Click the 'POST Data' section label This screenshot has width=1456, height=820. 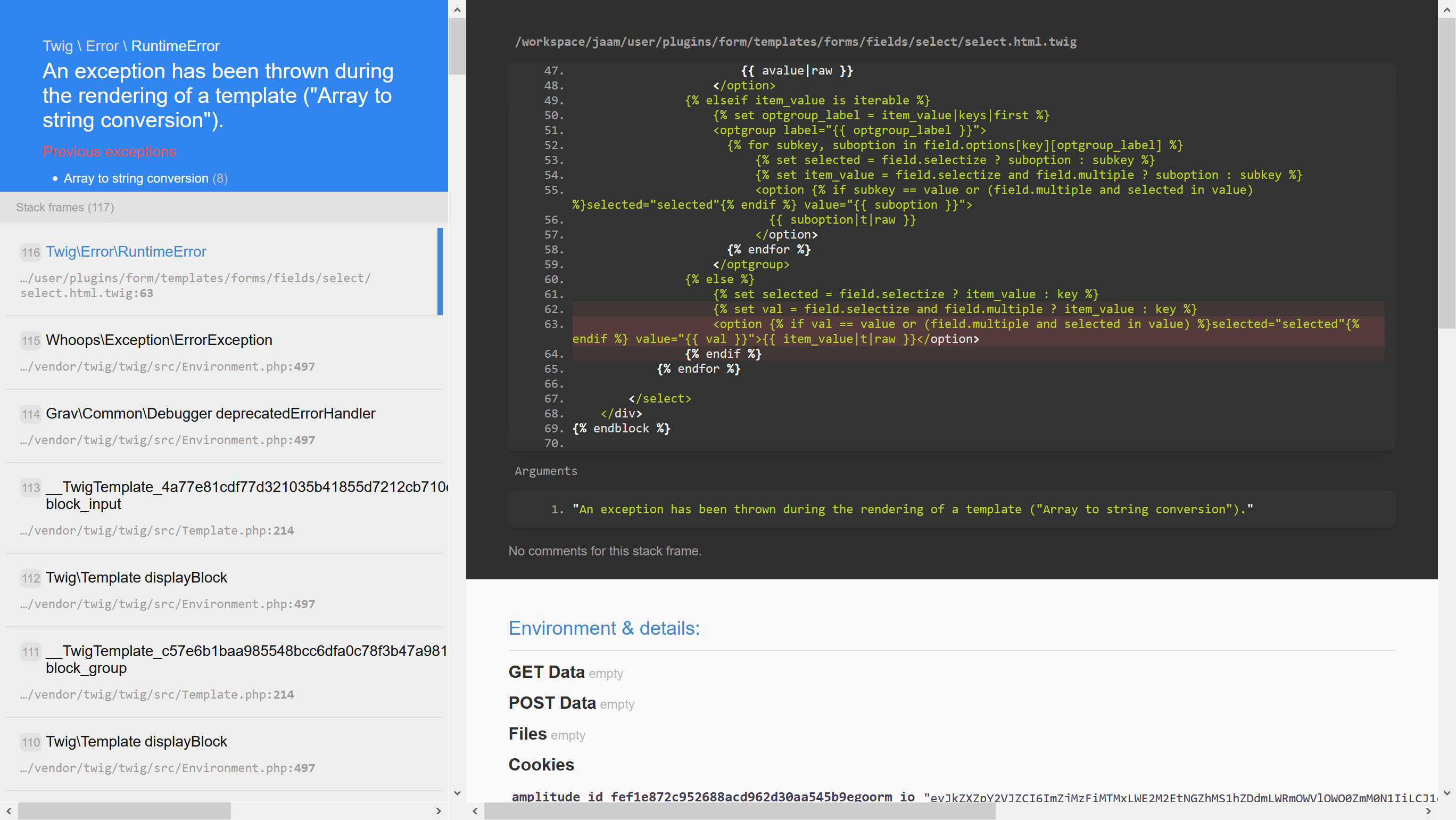552,703
